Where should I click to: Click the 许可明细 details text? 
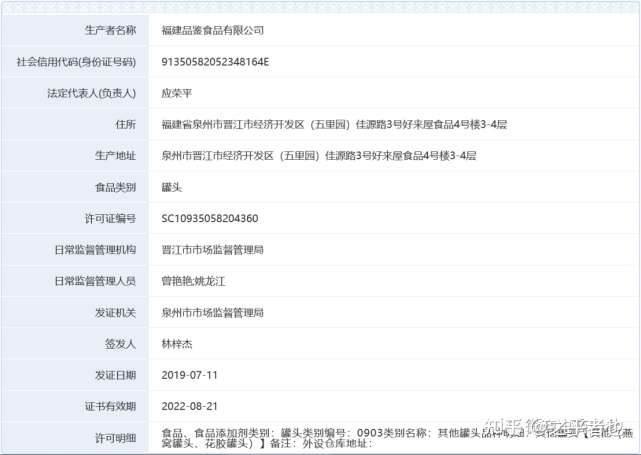397,438
